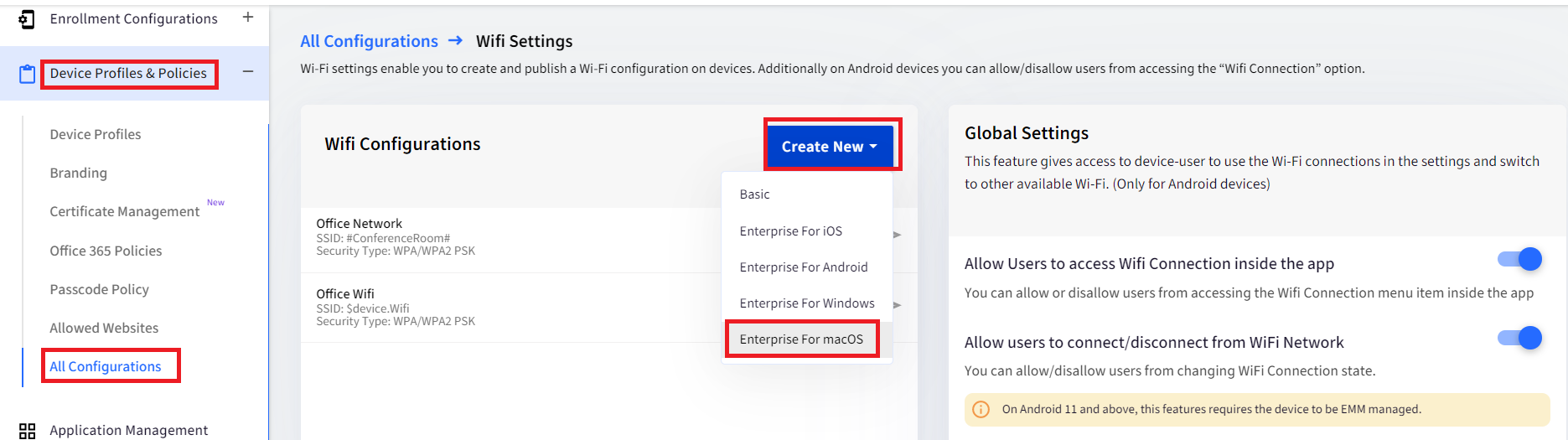Toggle Allow Users to access Wifi Connection

tap(1519, 259)
